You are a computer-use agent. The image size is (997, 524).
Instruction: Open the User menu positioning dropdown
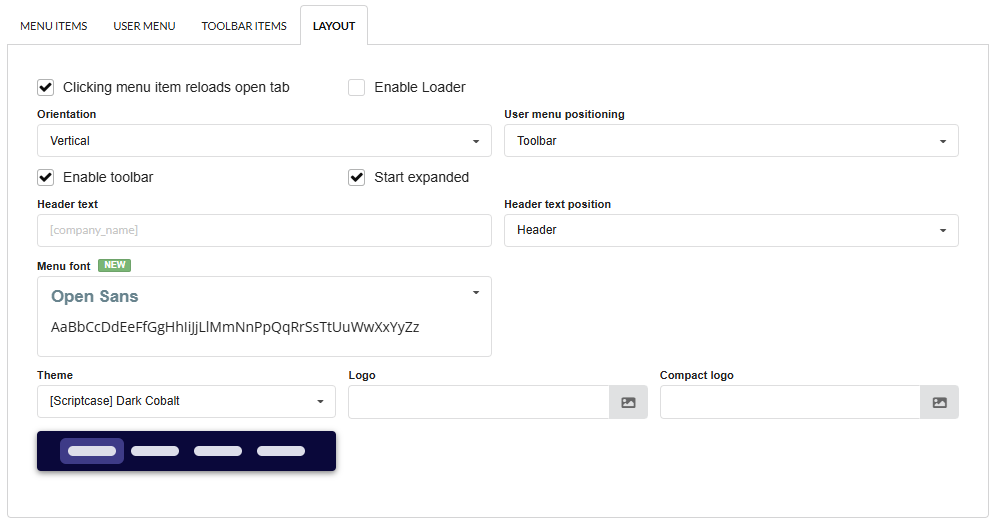pyautogui.click(x=731, y=141)
